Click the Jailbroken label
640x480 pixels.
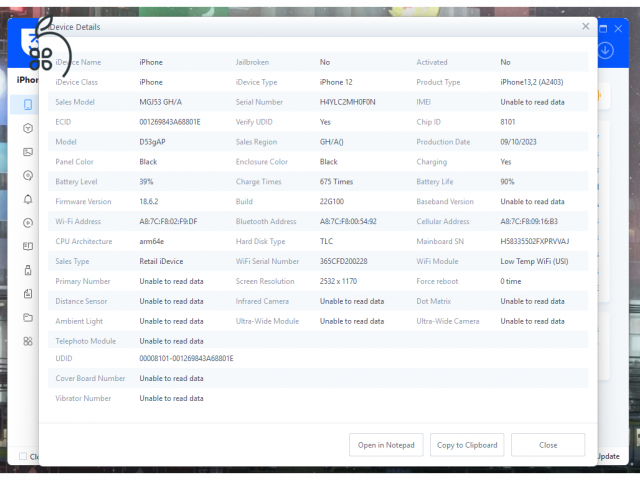(252, 62)
